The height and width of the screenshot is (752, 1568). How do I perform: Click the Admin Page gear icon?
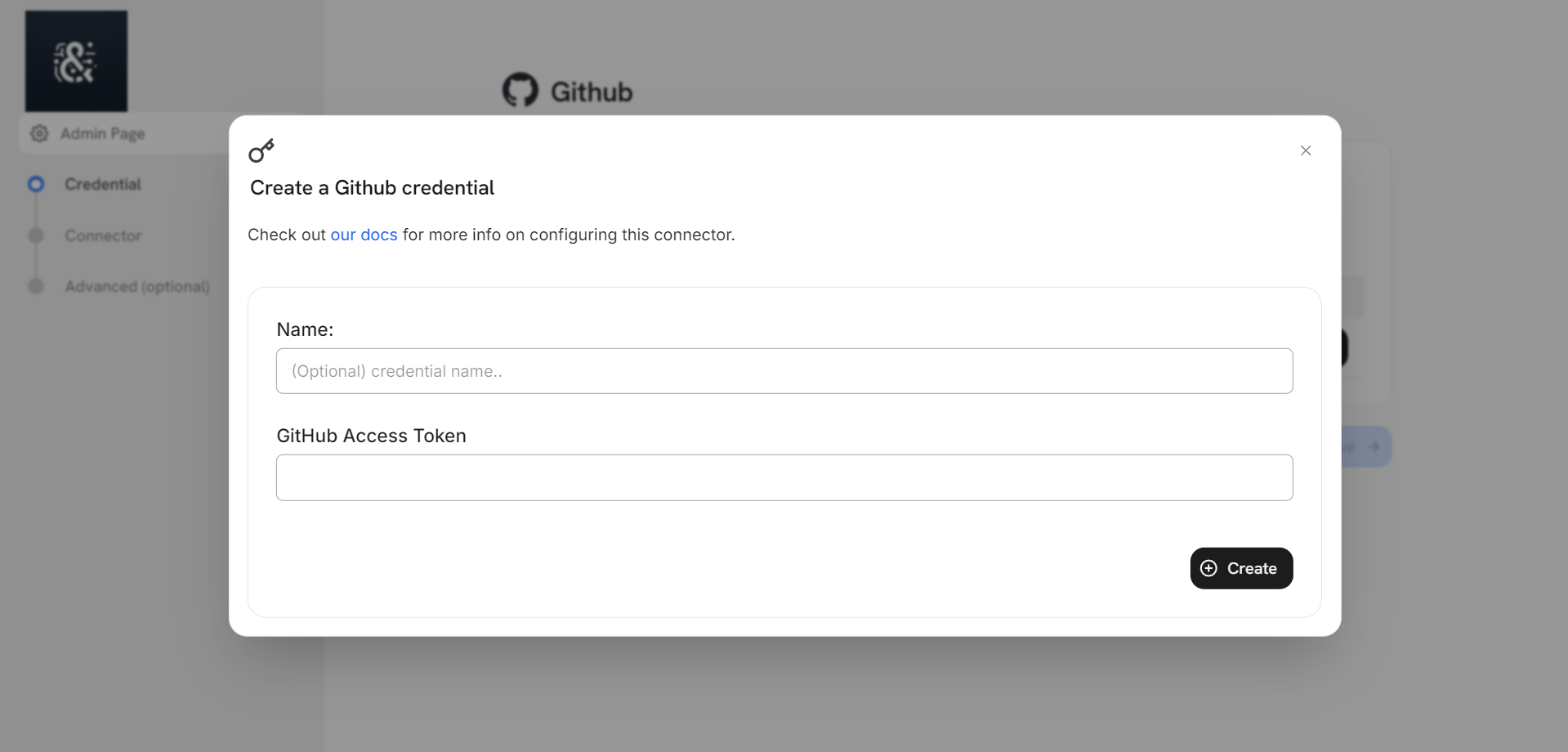[x=39, y=133]
